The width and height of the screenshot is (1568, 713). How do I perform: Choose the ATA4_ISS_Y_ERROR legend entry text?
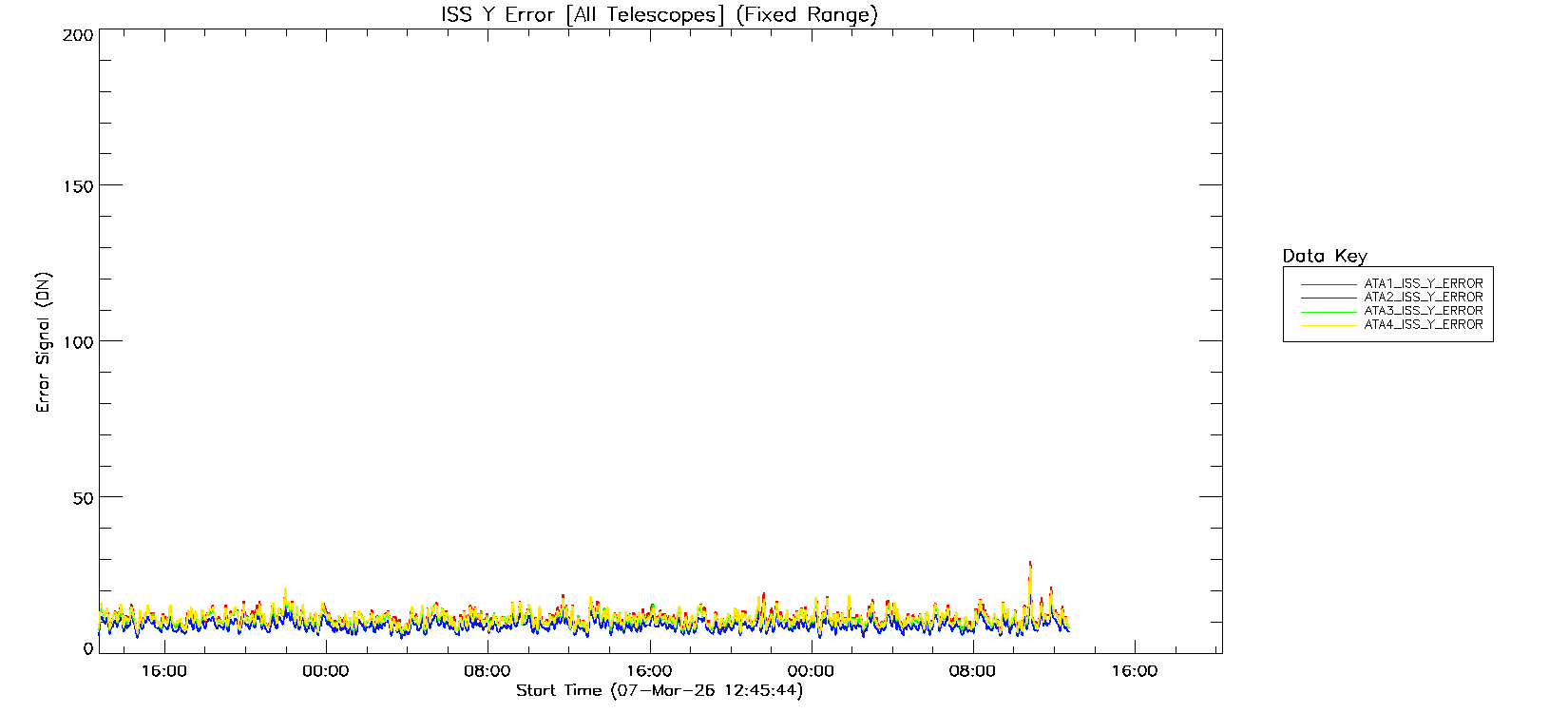1423,325
